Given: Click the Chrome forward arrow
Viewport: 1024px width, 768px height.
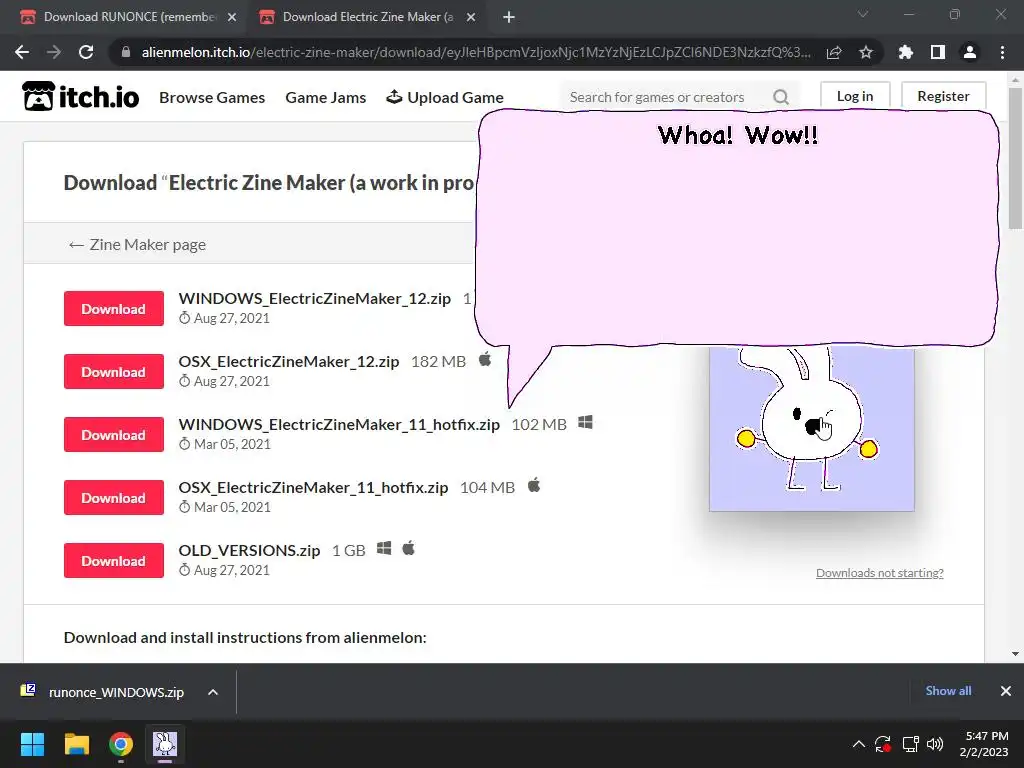Looking at the screenshot, I should 54,52.
